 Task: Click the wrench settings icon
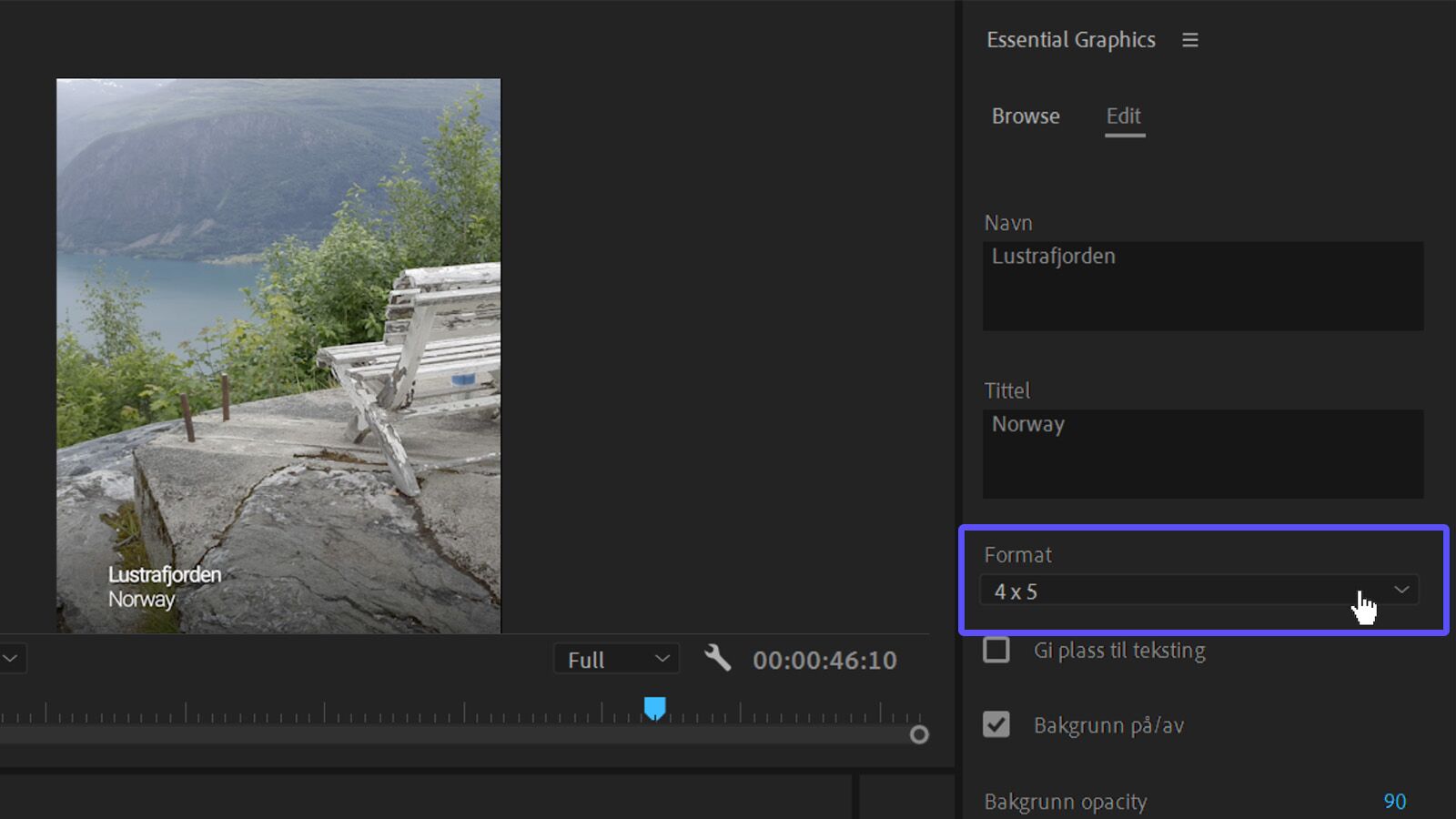718,658
